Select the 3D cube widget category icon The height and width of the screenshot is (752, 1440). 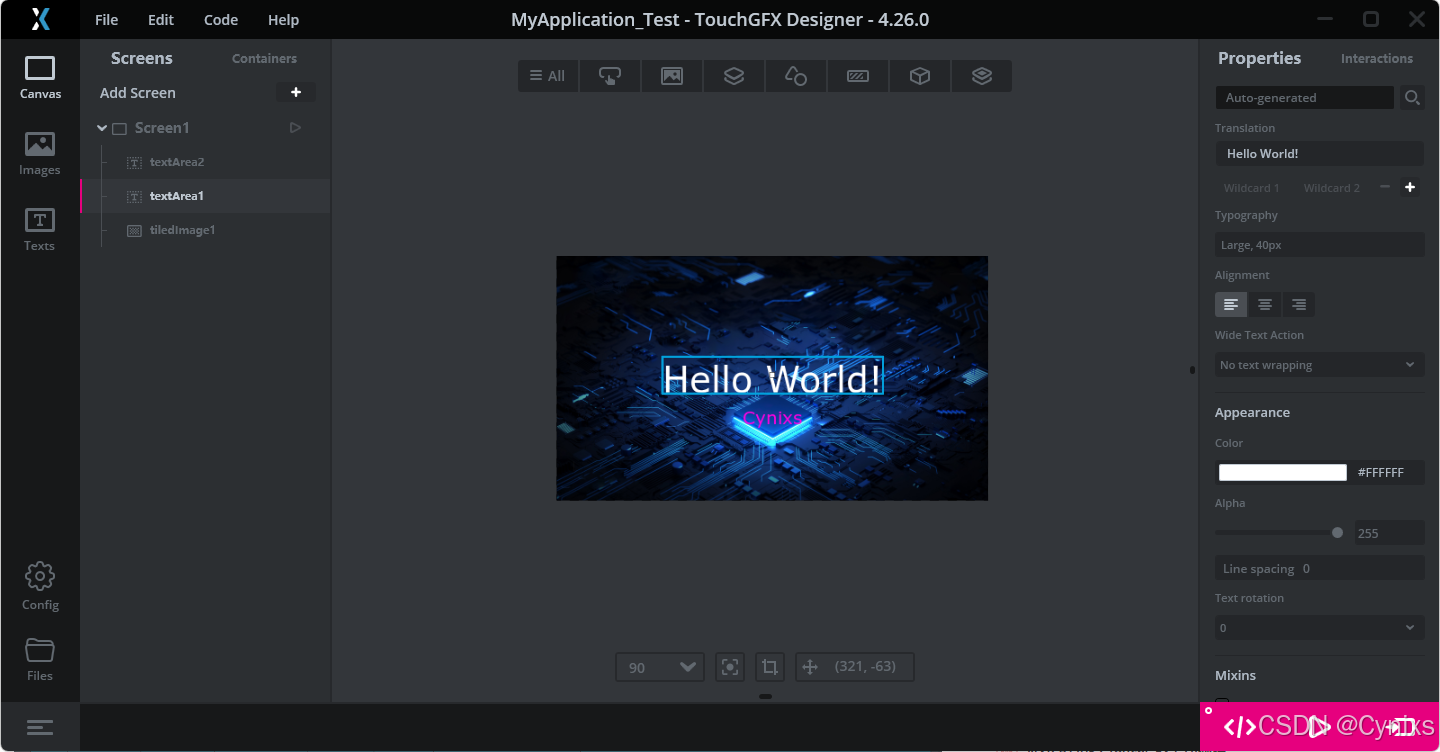920,76
